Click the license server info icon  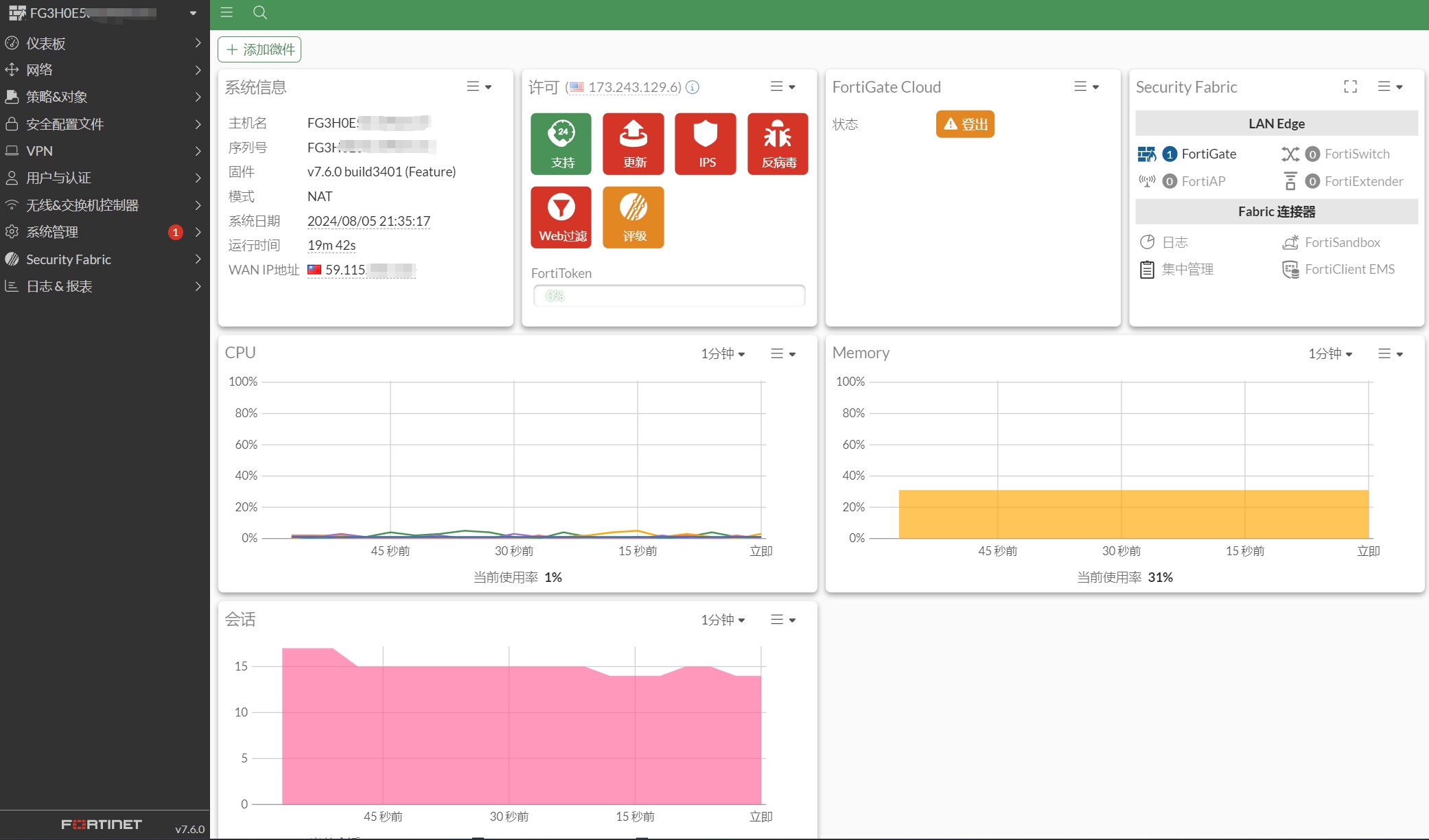tap(693, 87)
